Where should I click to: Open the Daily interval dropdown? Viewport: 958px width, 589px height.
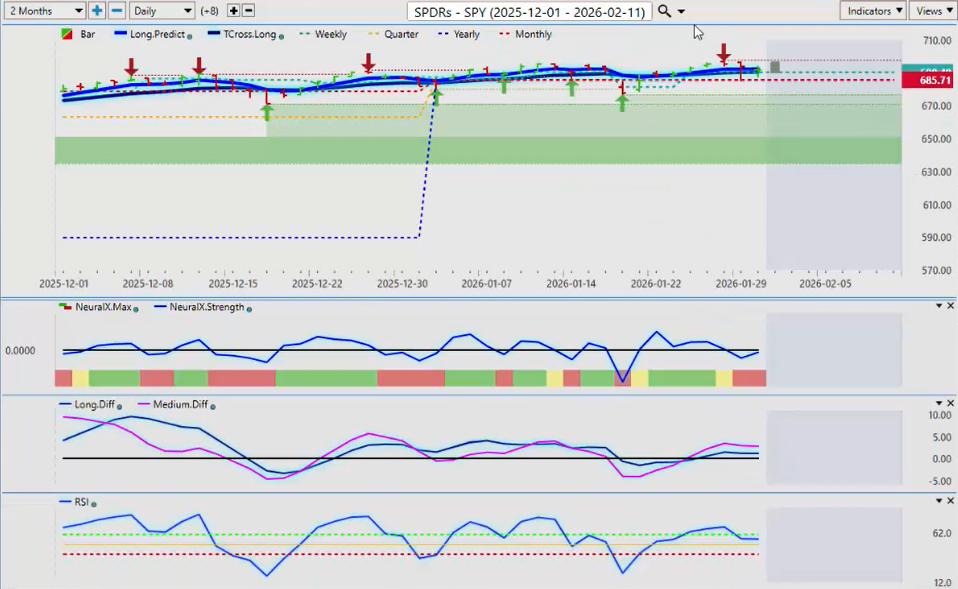pos(161,10)
